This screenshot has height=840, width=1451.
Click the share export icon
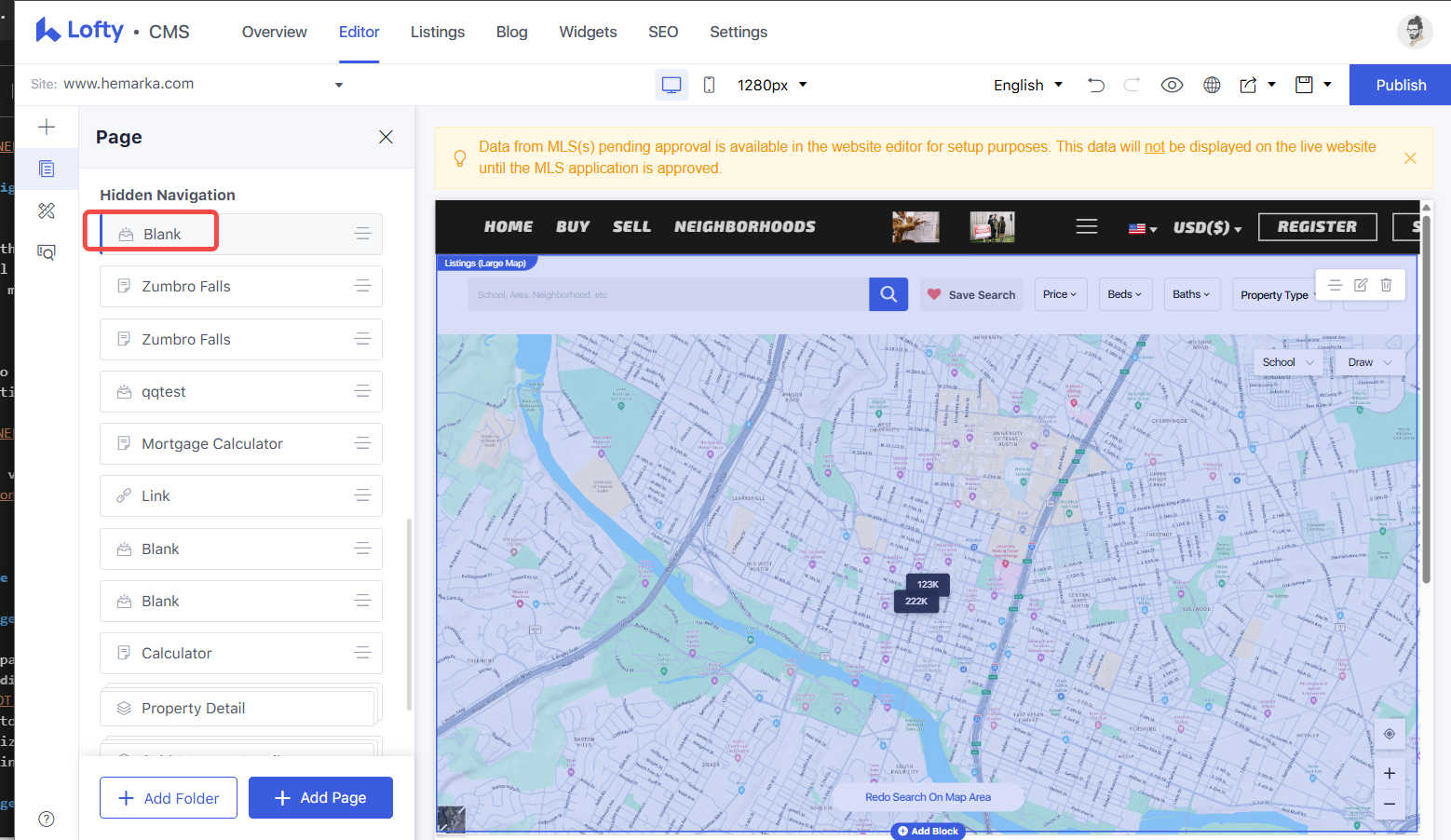[x=1249, y=85]
